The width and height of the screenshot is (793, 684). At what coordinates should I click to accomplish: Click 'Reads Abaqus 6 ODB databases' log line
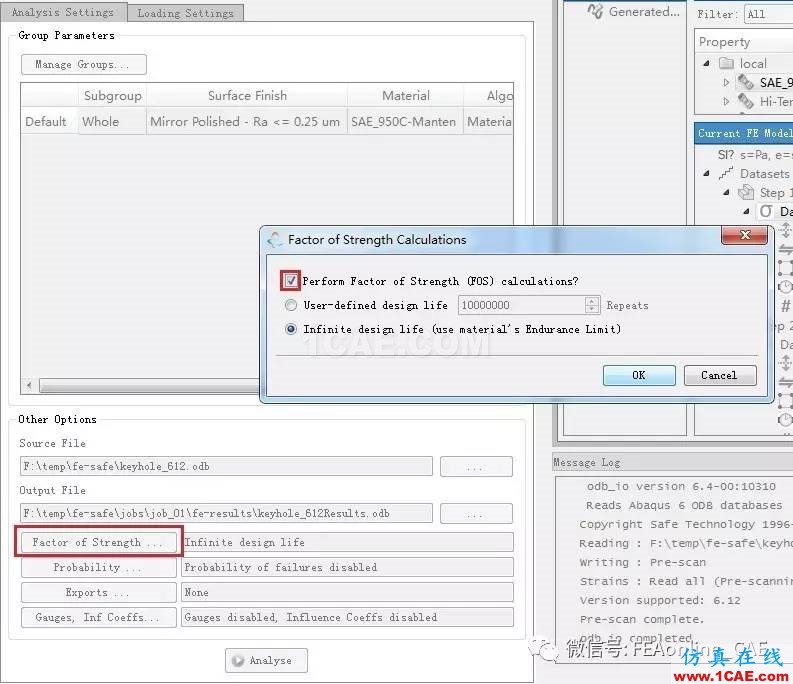[x=684, y=505]
